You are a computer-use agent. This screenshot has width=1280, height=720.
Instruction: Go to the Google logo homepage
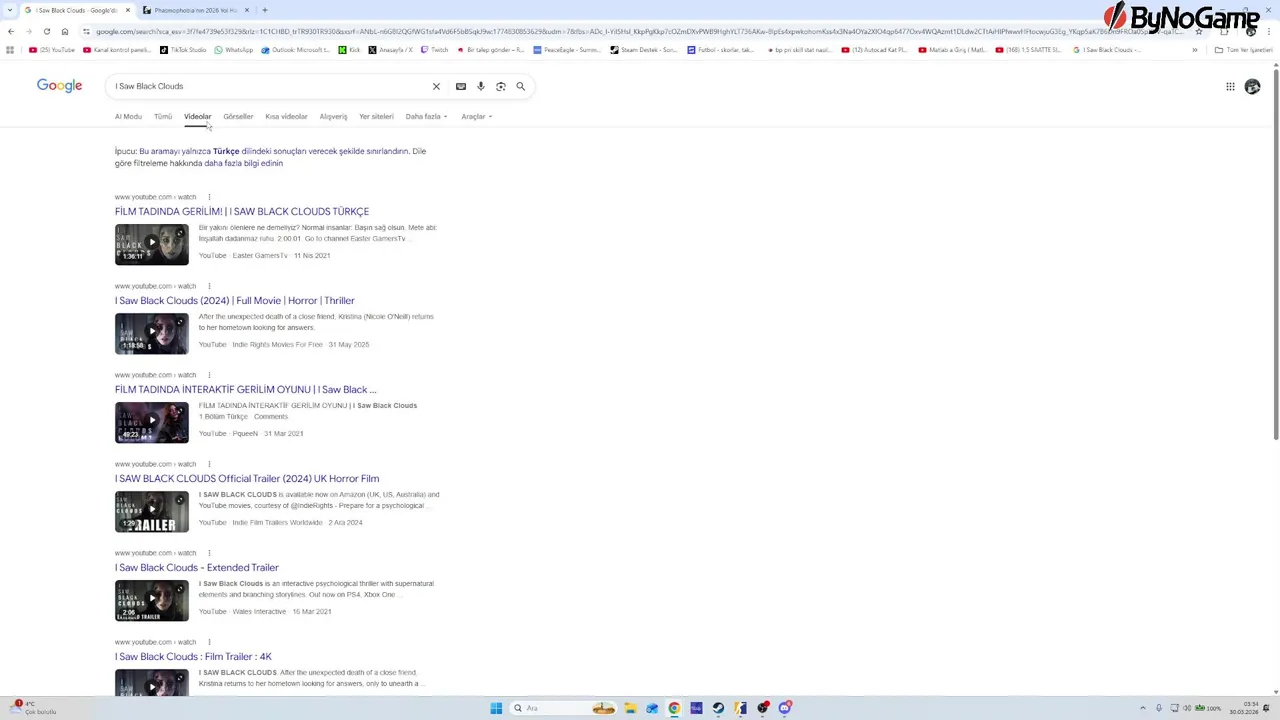pos(59,86)
